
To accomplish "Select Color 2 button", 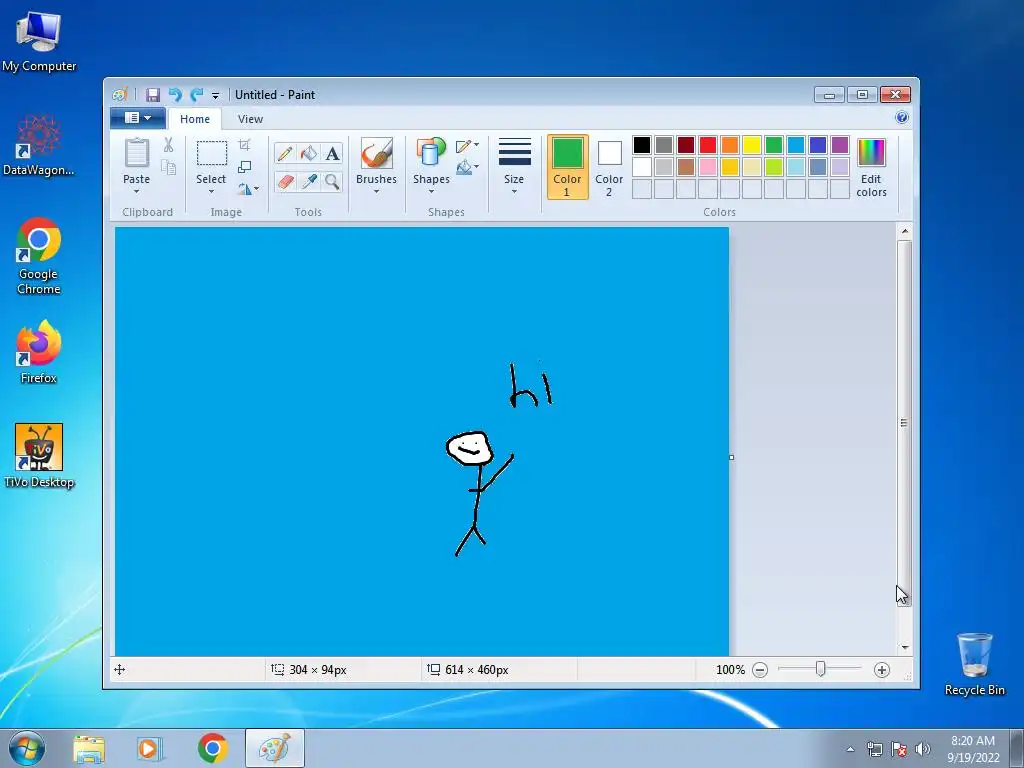I will (609, 167).
